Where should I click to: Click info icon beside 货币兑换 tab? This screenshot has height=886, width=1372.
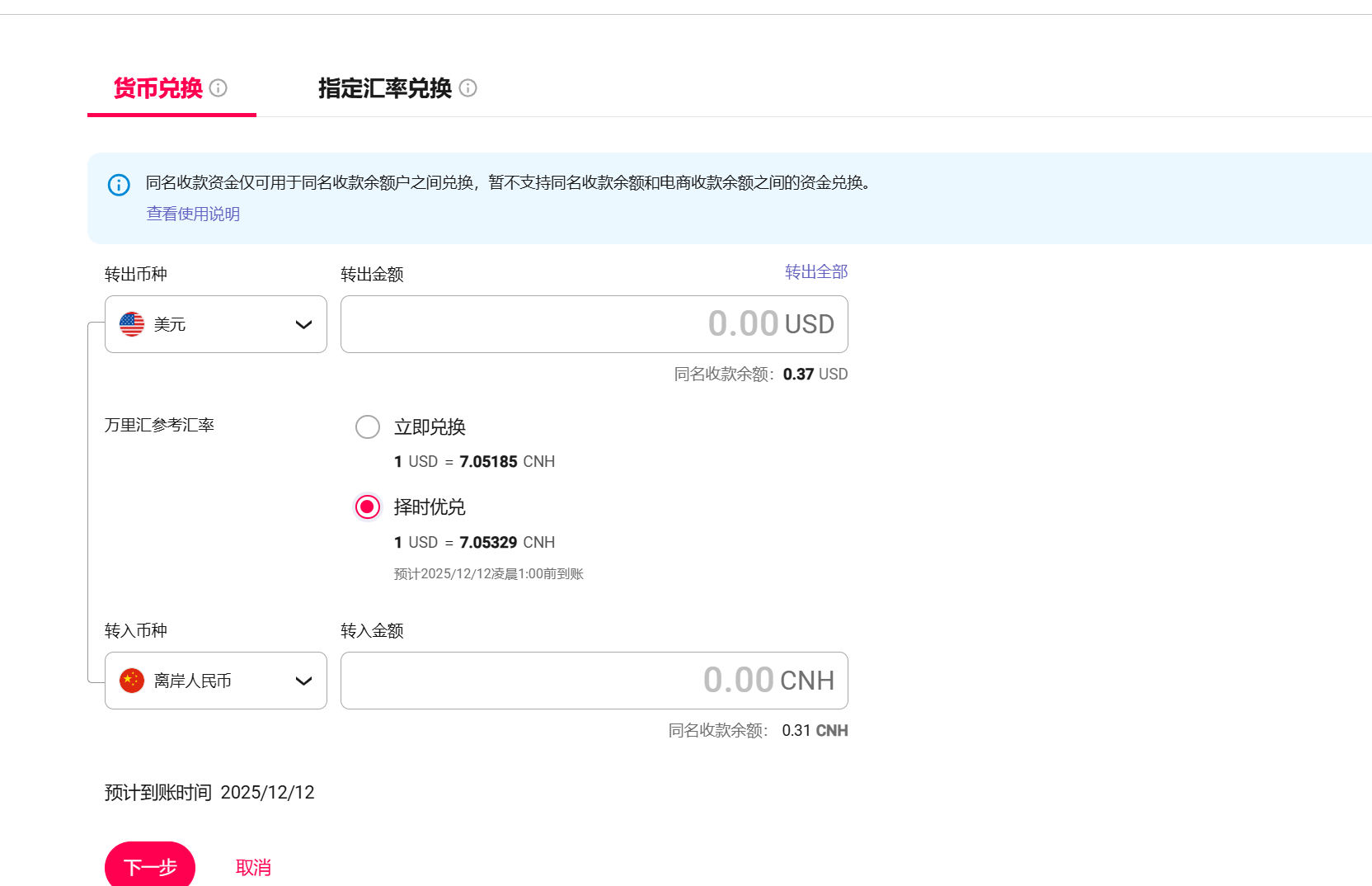pyautogui.click(x=218, y=88)
